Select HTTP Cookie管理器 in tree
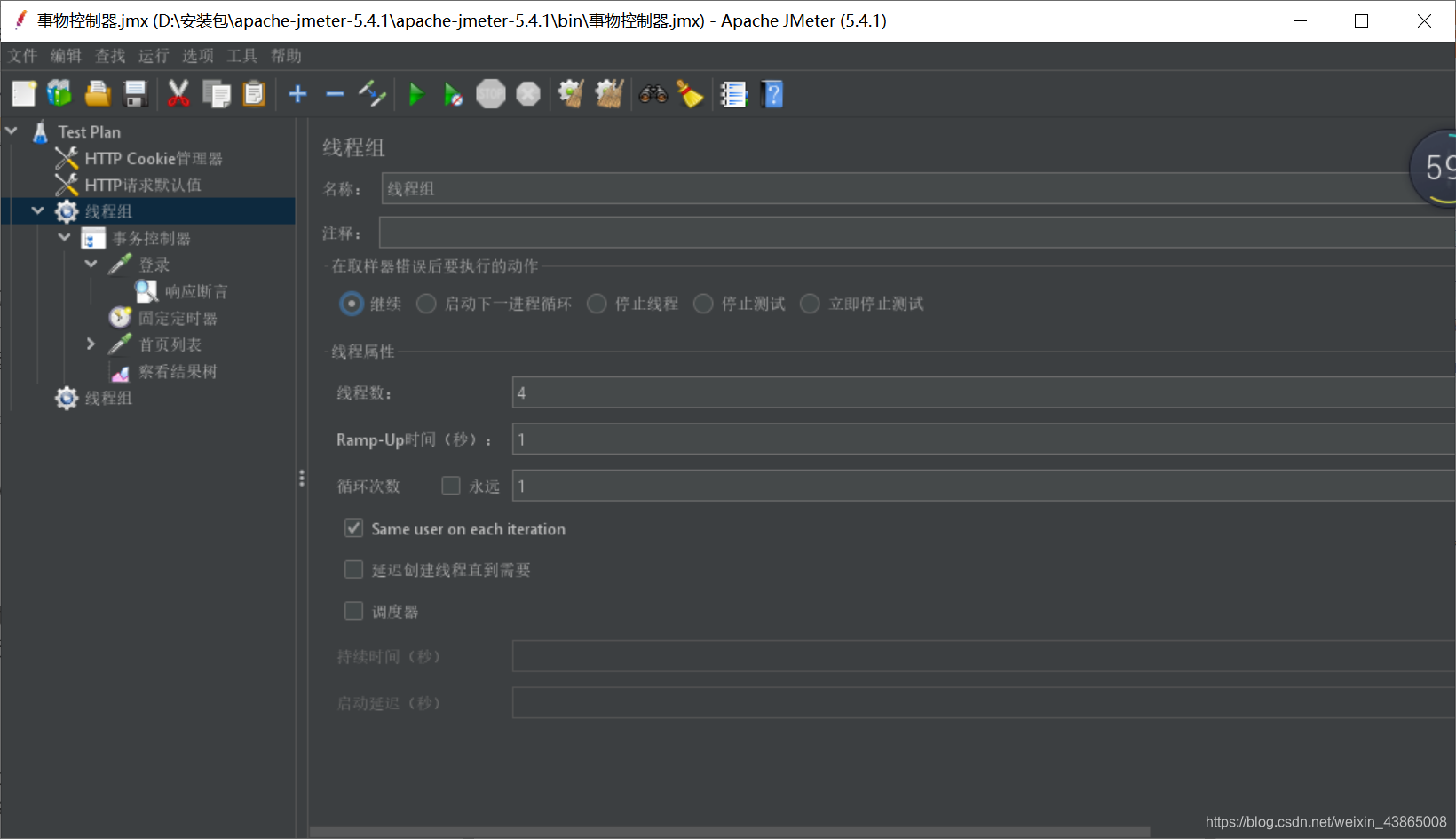The image size is (1456, 839). click(x=153, y=159)
